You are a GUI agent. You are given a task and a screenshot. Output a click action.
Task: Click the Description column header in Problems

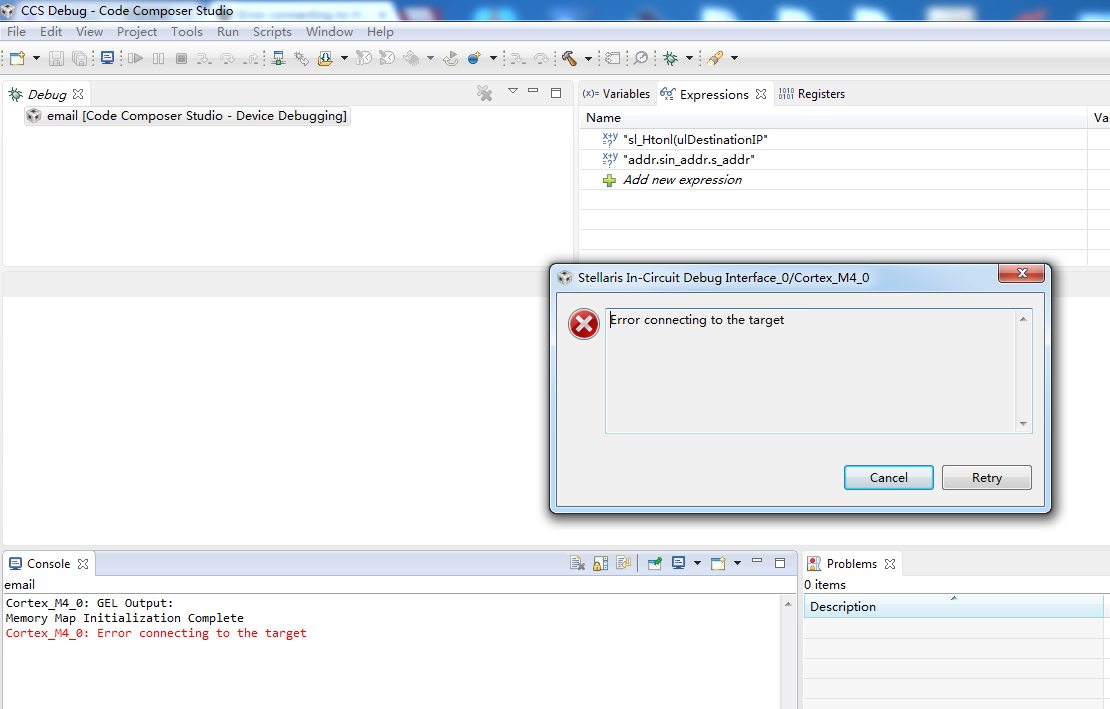tap(954, 606)
